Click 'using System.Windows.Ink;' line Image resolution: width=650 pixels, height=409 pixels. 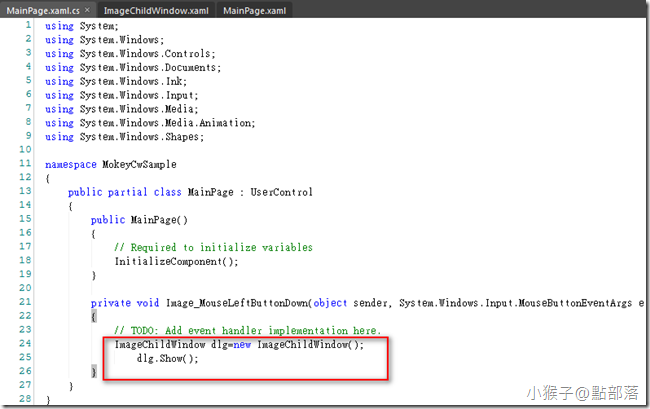pos(116,82)
